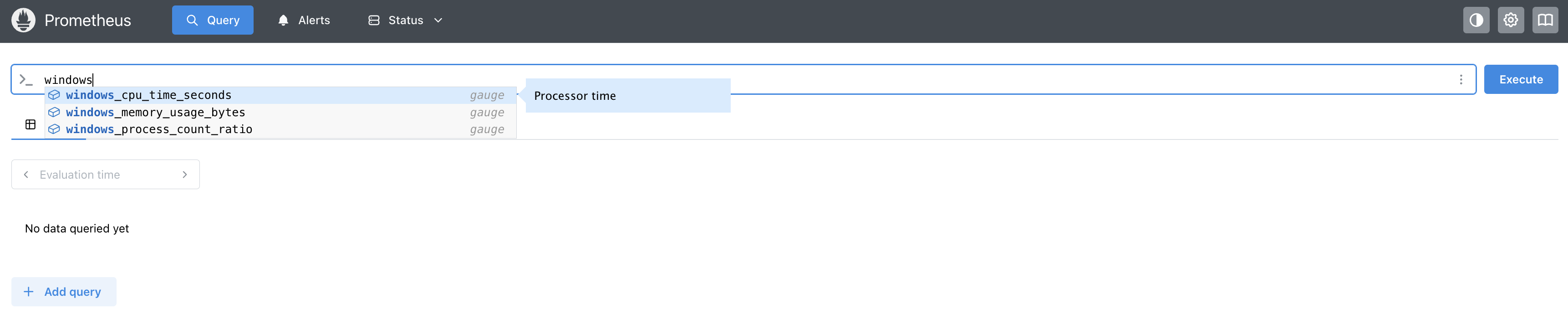This screenshot has height=330, width=1568.
Task: Click the Prometheus logo icon
Action: pyautogui.click(x=23, y=20)
